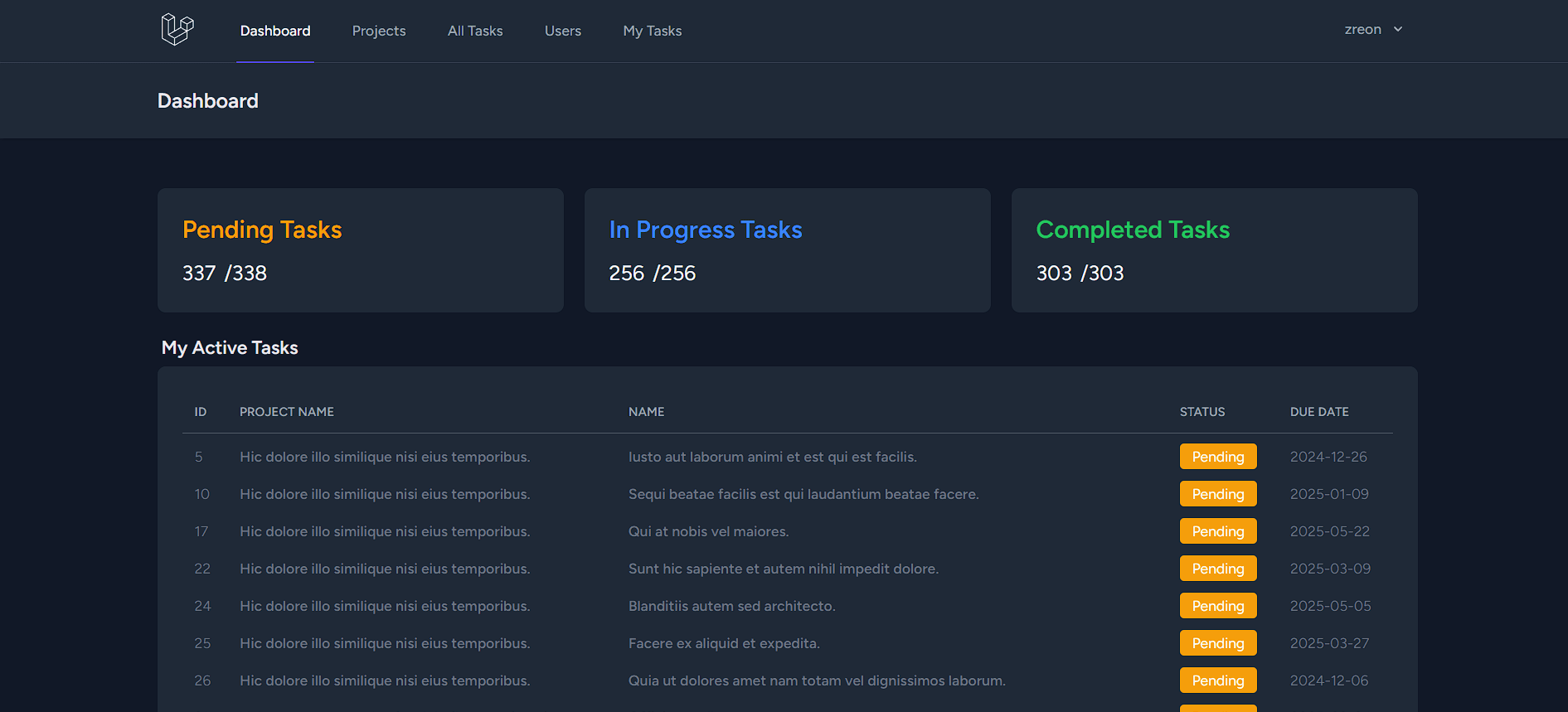
Task: Click task ID 10 cell
Action: tap(202, 494)
